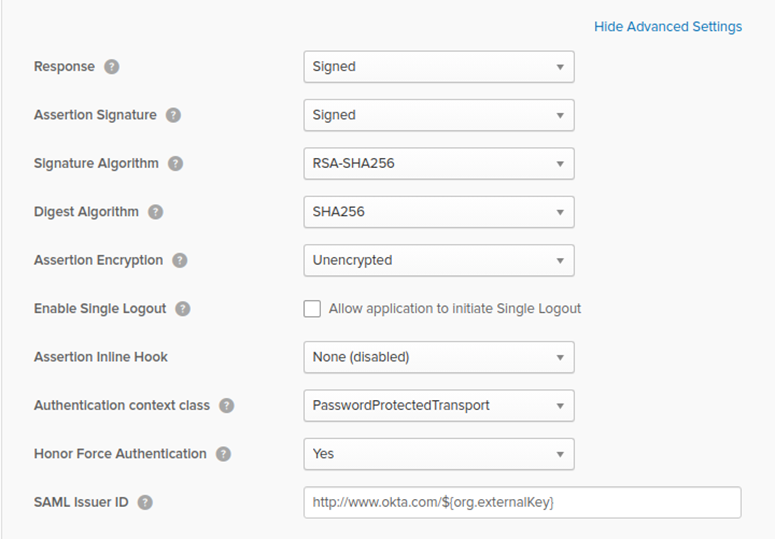Image resolution: width=775 pixels, height=539 pixels.
Task: Open the Digest Algorithm SHA256 dropdown
Action: (x=438, y=212)
